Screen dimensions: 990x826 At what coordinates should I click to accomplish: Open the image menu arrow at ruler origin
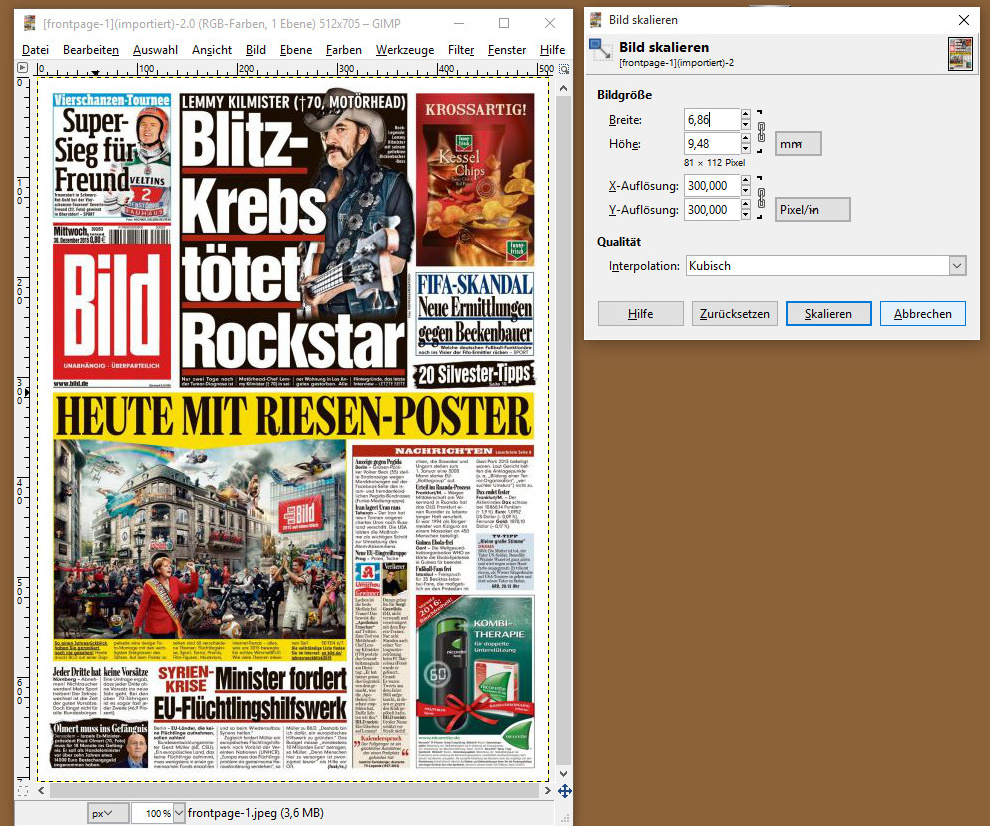click(x=23, y=68)
